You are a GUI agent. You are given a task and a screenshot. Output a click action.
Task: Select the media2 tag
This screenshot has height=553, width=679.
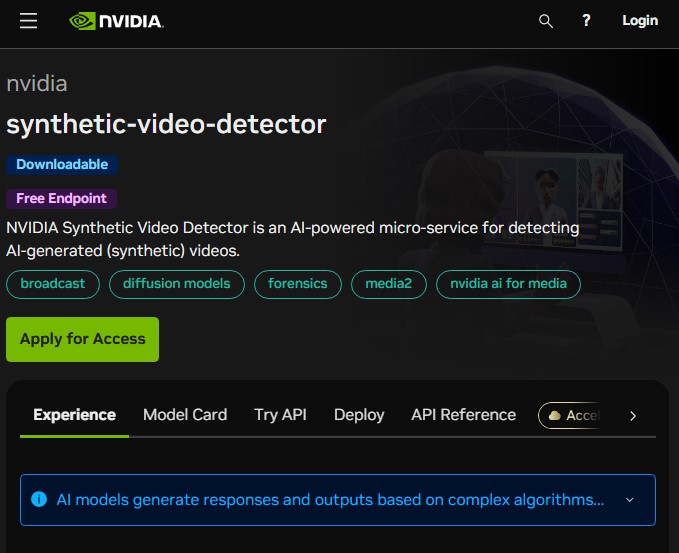[x=388, y=284]
